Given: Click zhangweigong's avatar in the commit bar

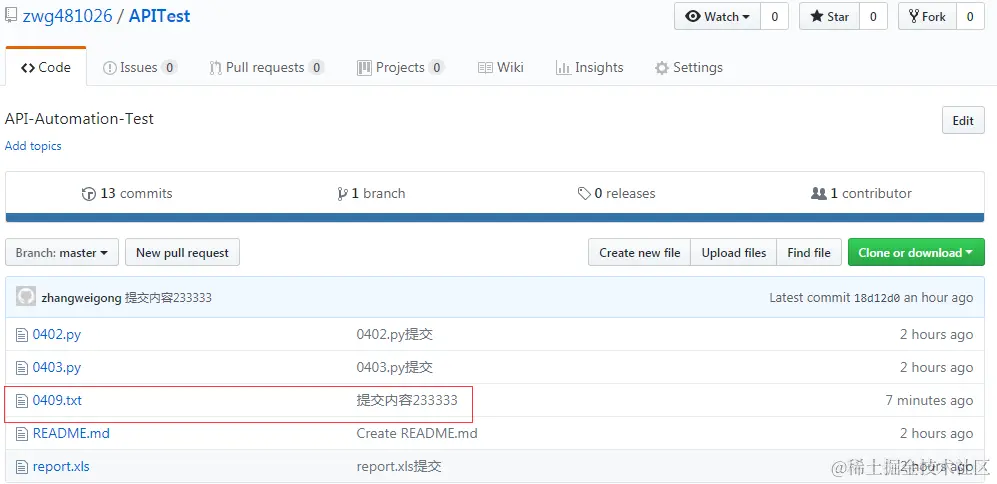Looking at the screenshot, I should (26, 297).
